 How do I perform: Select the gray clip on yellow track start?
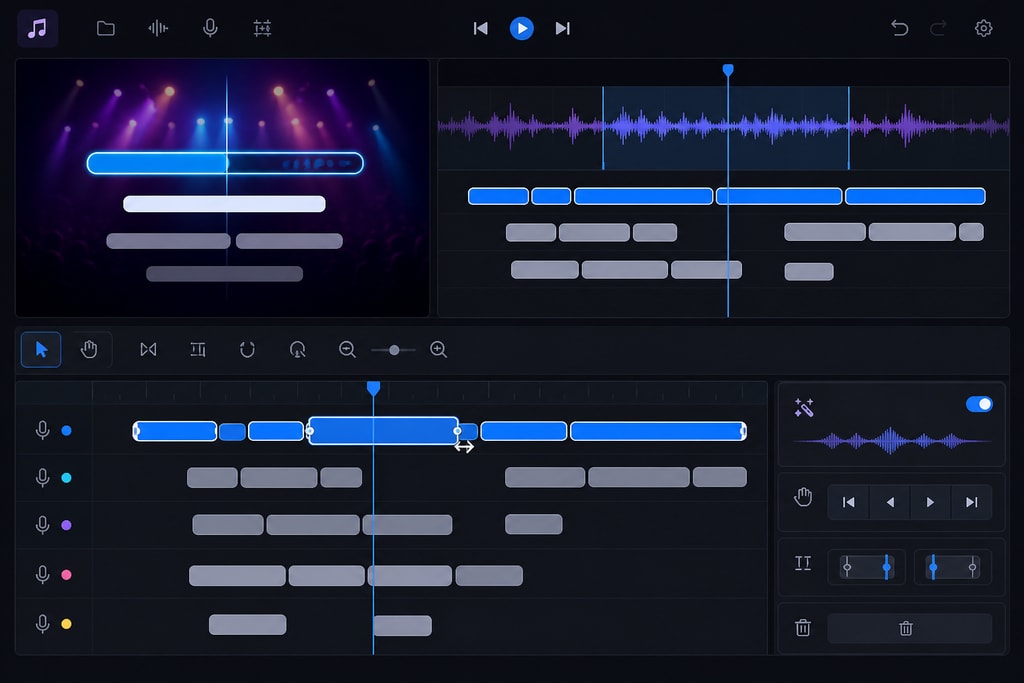pos(248,625)
